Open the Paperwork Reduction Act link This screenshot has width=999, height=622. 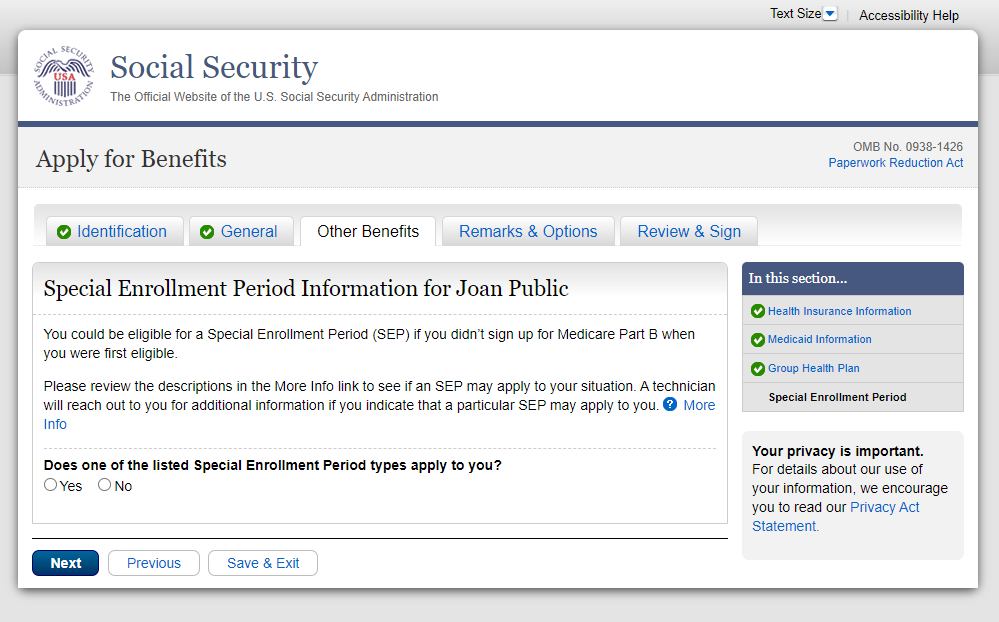[896, 163]
